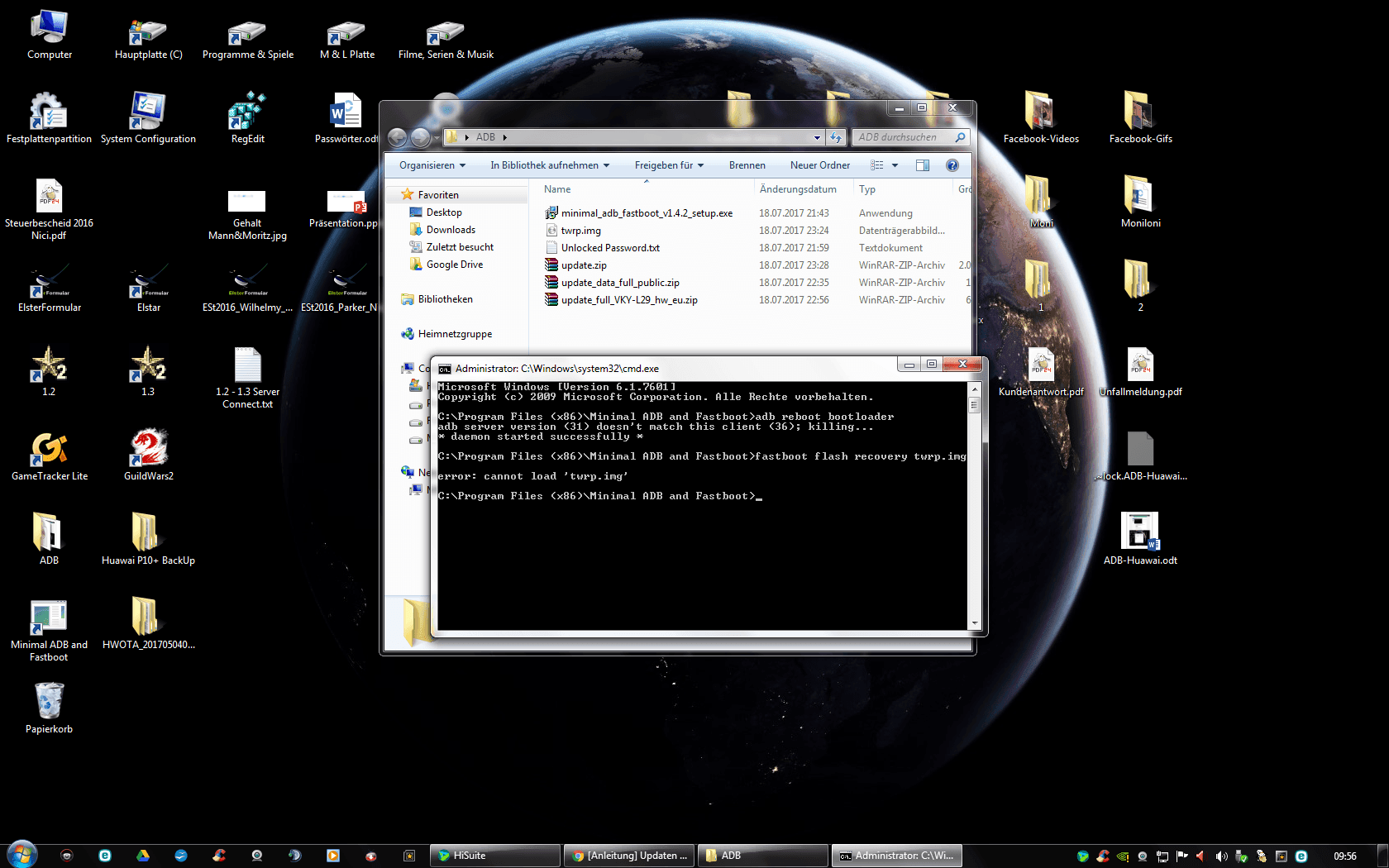Sort files by the Typ column header
The image size is (1389, 868).
[902, 189]
